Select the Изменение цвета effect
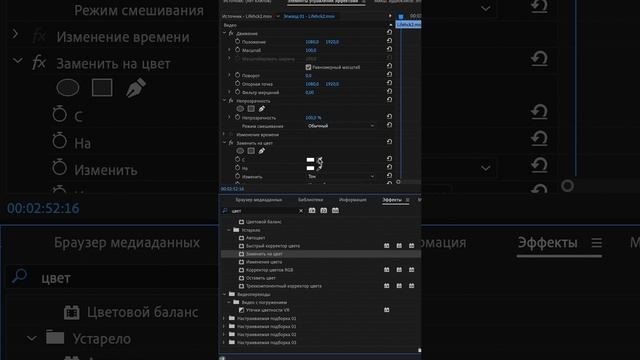The width and height of the screenshot is (640, 360). point(264,262)
